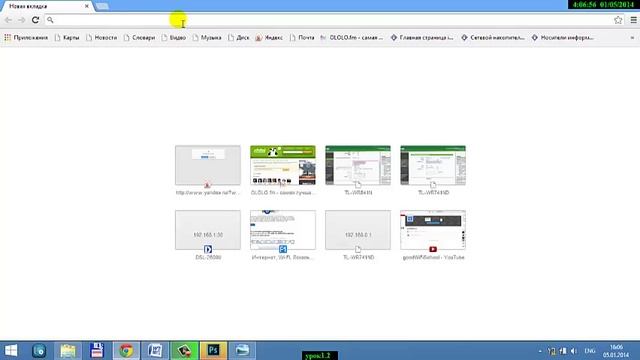Open the Новости bookmark

pos(102,38)
